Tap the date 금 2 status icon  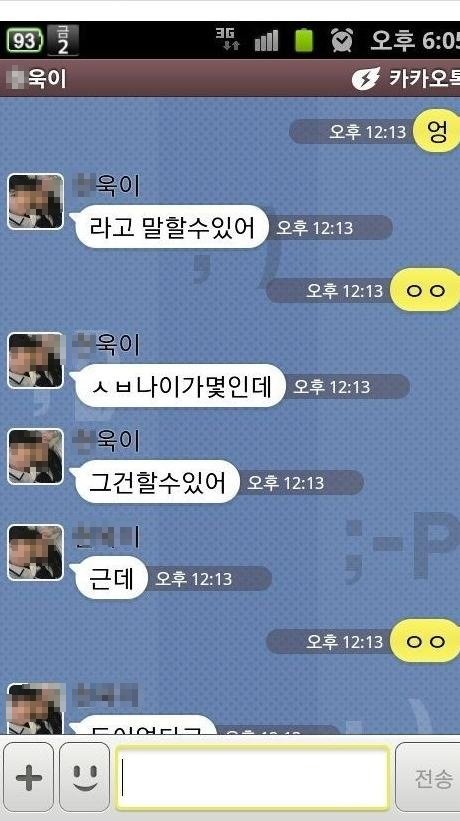tap(63, 40)
